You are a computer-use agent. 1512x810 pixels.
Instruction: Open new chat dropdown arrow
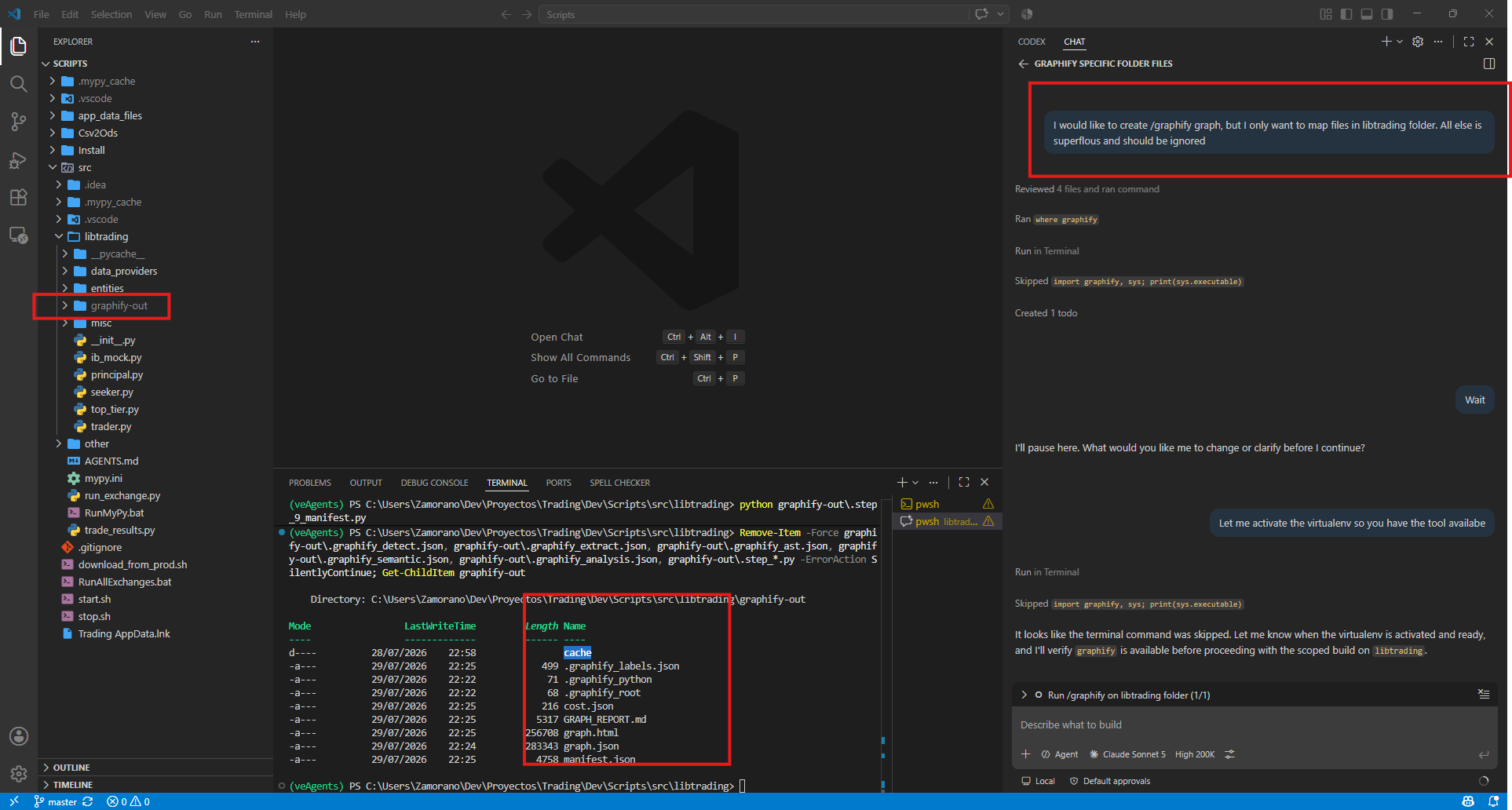point(1400,42)
